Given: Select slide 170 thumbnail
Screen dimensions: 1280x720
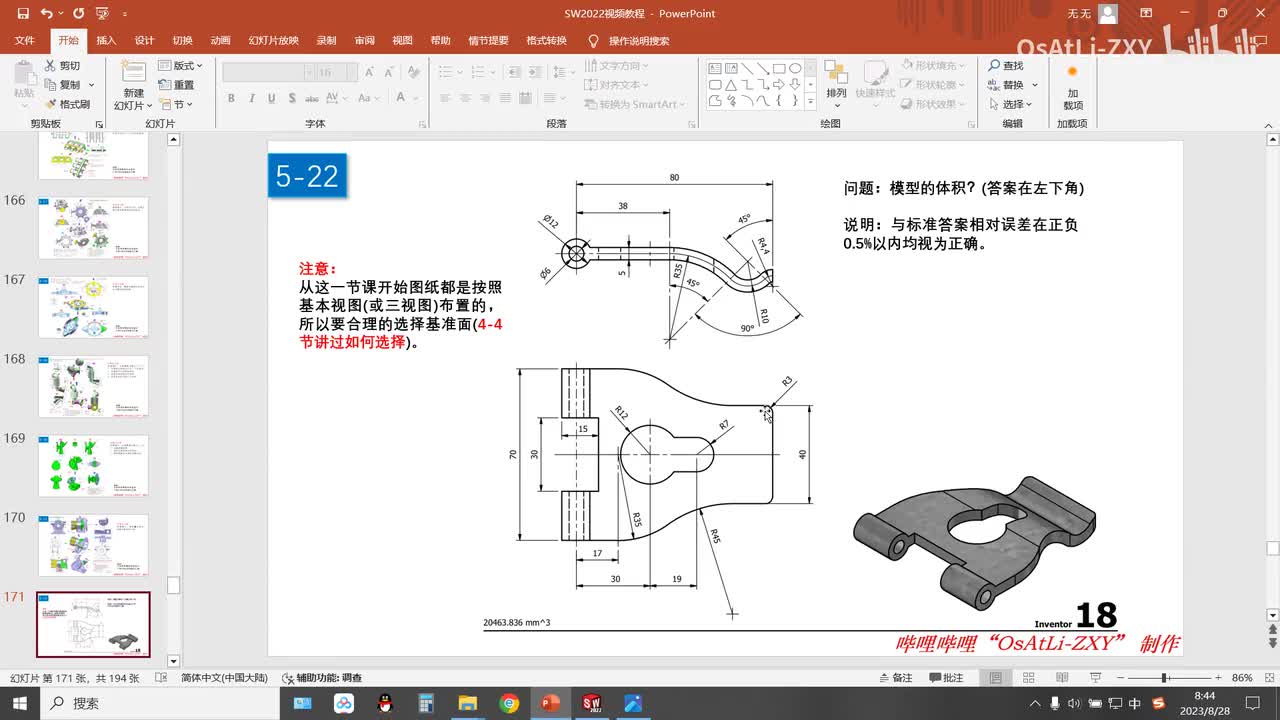Looking at the screenshot, I should coord(93,545).
